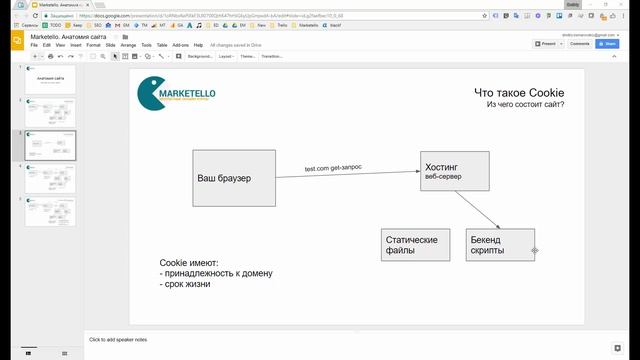Screen dimensions: 640x360
Task: Select the 'Хостинг веб-сервер' box
Action: (x=455, y=171)
